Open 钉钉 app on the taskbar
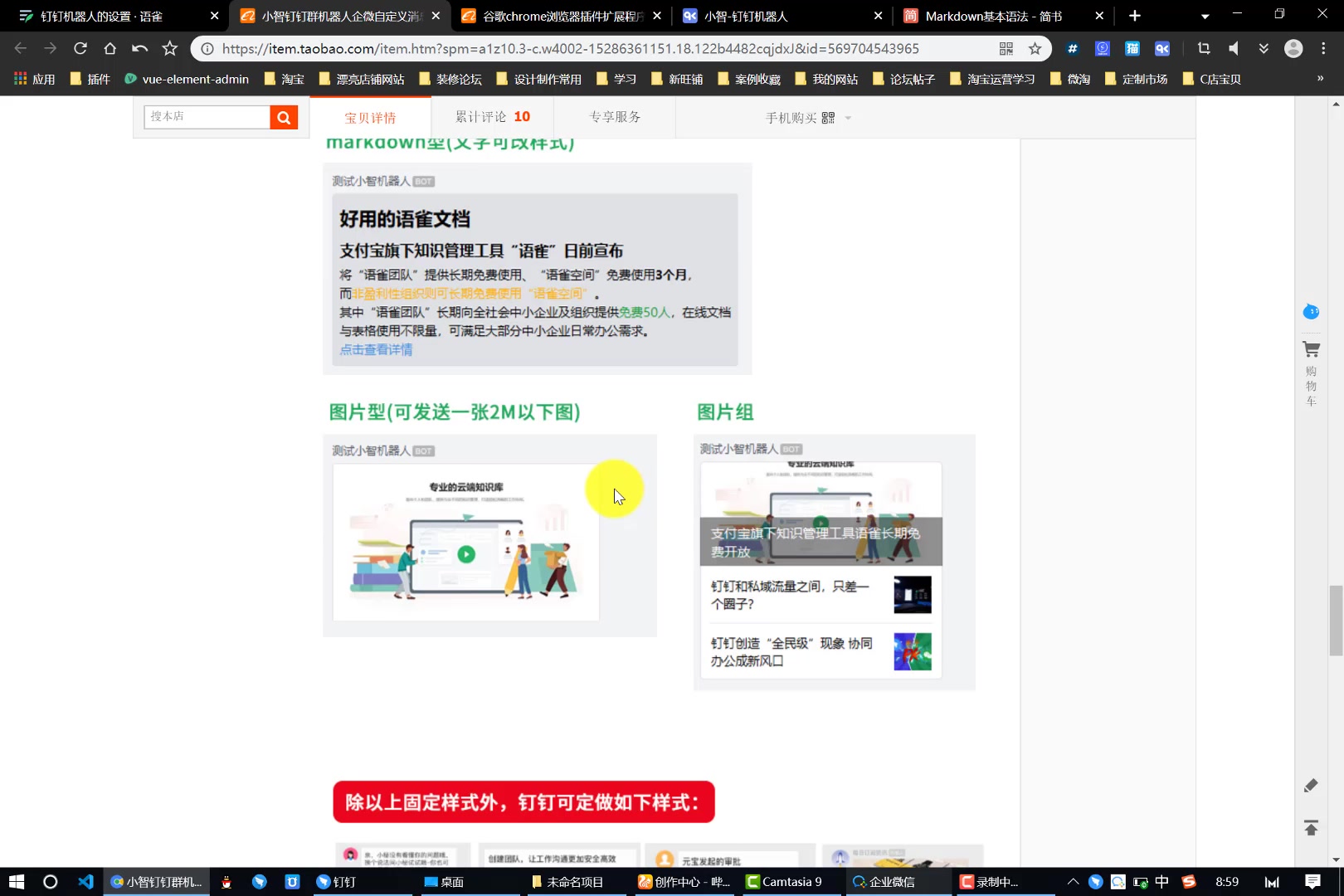The image size is (1344, 896). pyautogui.click(x=337, y=882)
